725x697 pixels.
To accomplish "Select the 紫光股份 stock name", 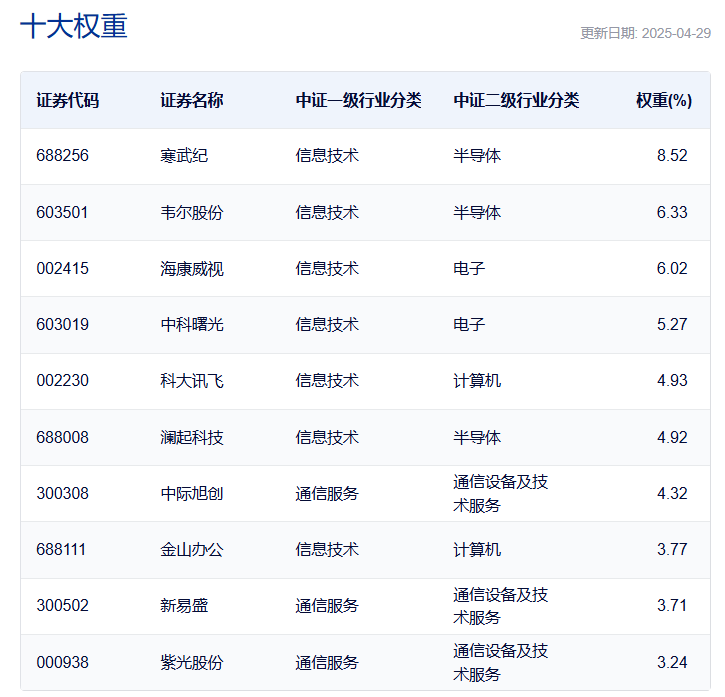I will click(192, 662).
